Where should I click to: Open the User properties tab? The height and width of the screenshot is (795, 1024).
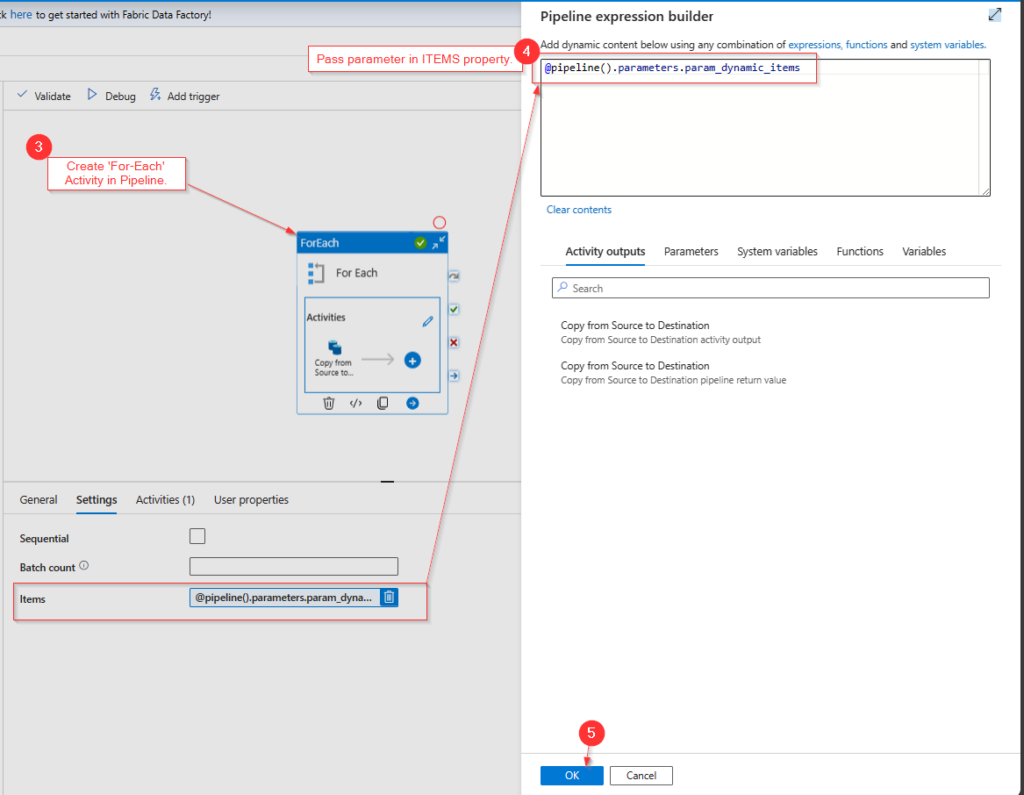pyautogui.click(x=251, y=500)
